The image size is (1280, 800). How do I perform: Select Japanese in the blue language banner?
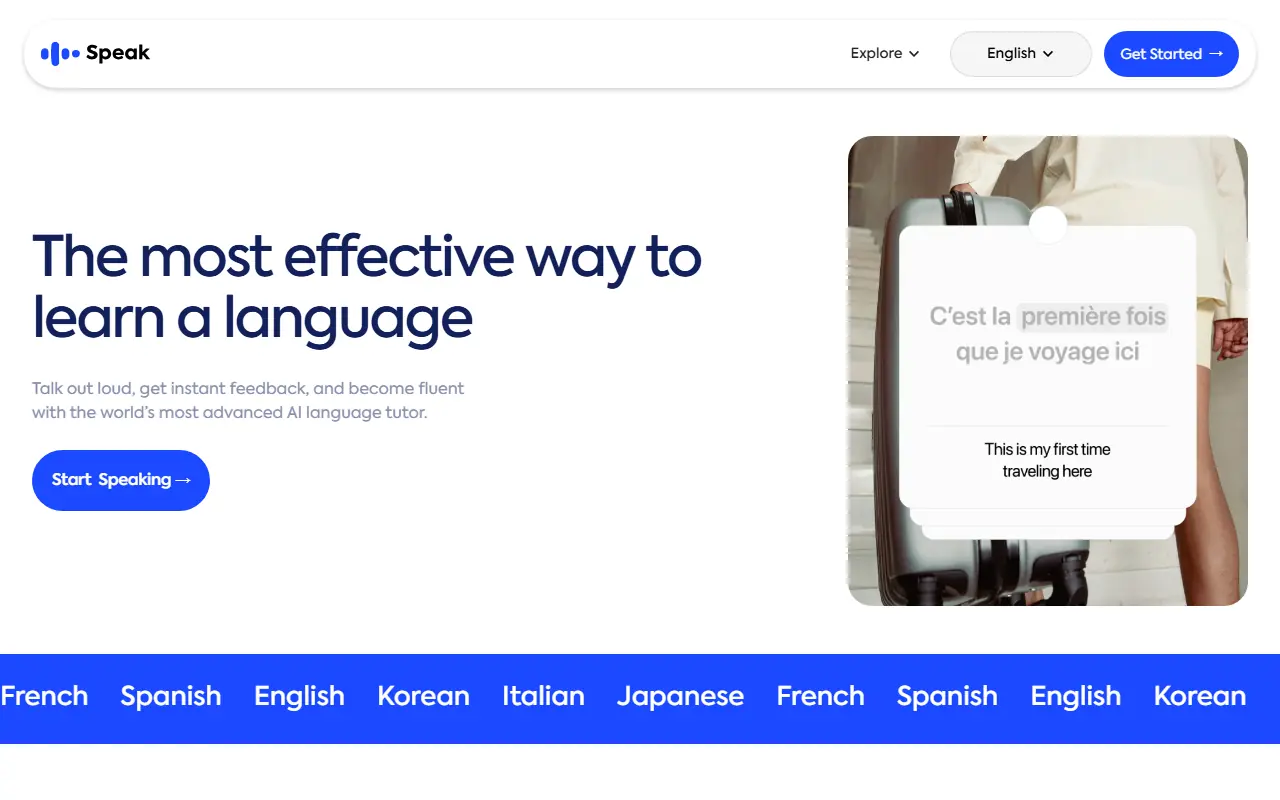pos(680,697)
